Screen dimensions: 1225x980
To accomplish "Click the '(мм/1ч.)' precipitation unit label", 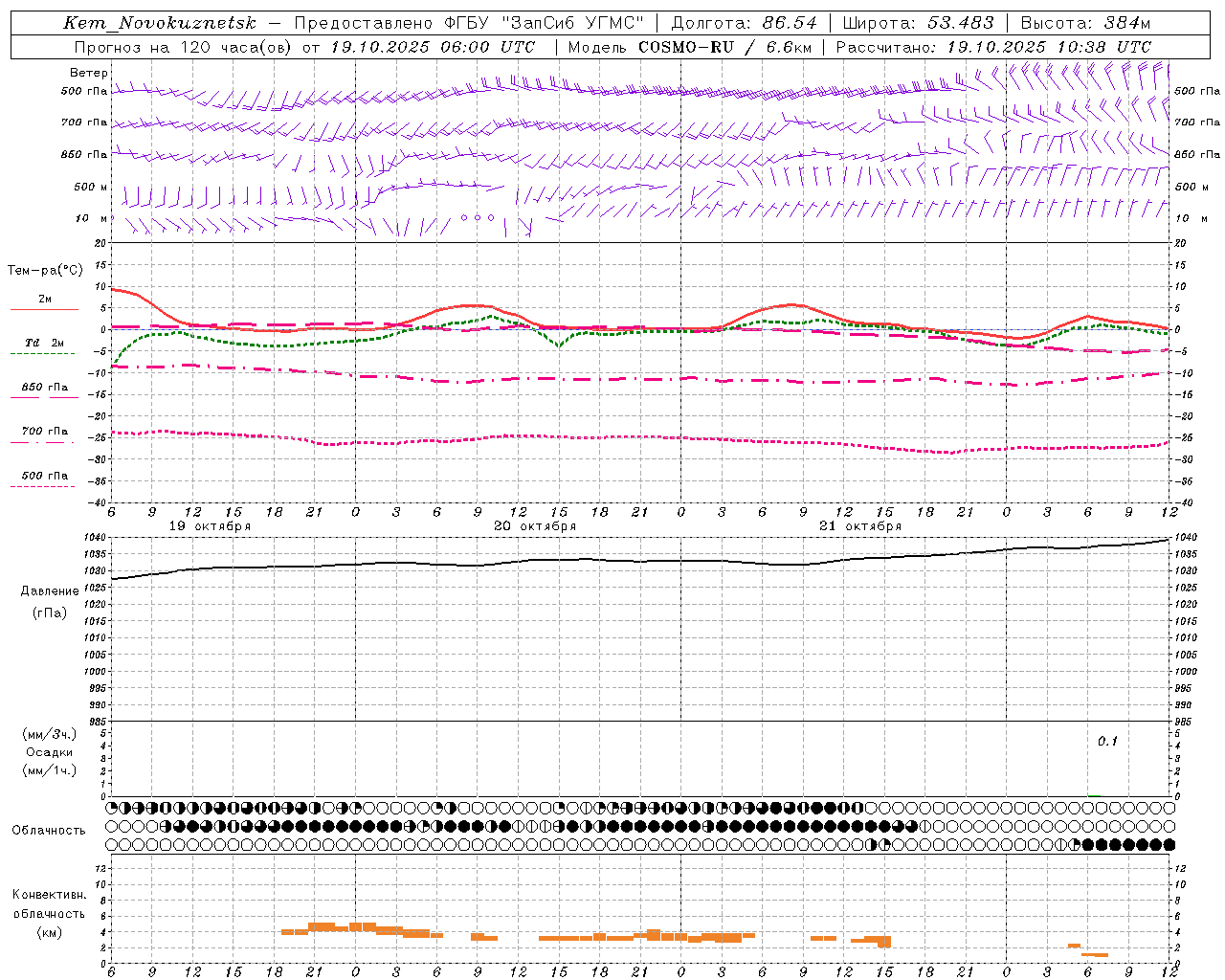I will tap(50, 770).
